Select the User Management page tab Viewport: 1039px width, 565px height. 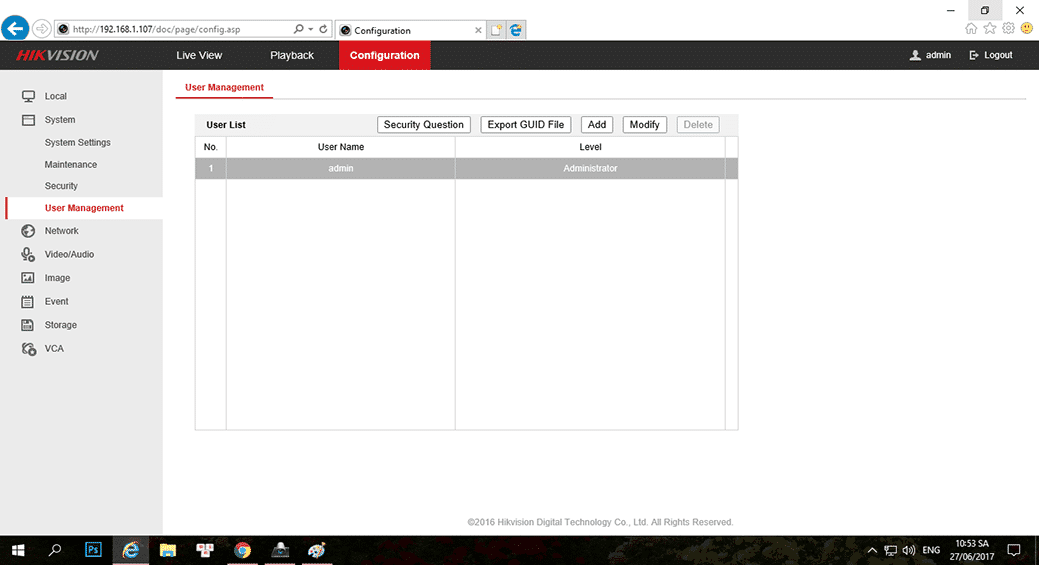[224, 87]
